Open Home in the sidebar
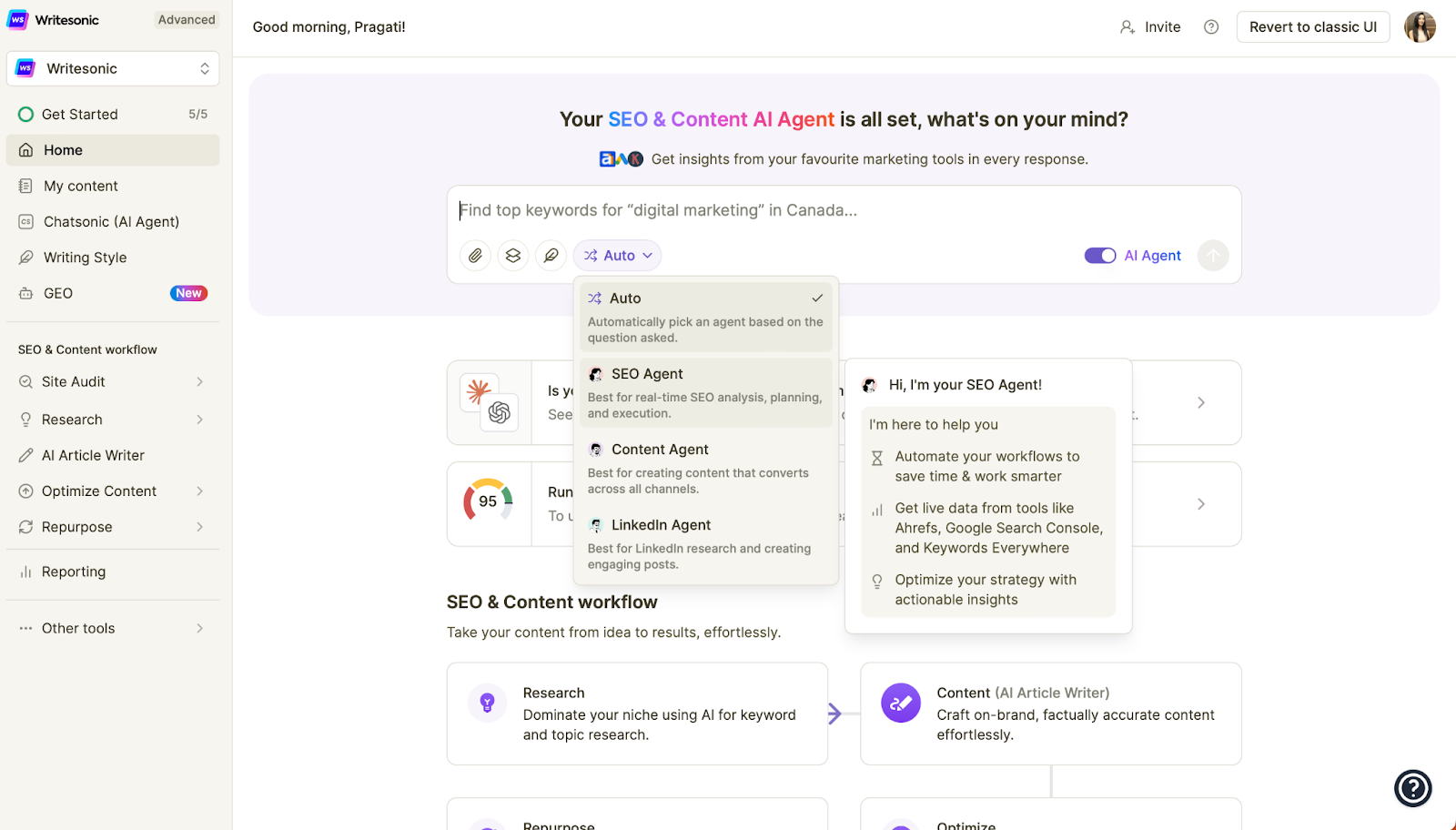Image resolution: width=1456 pixels, height=830 pixels. click(113, 150)
